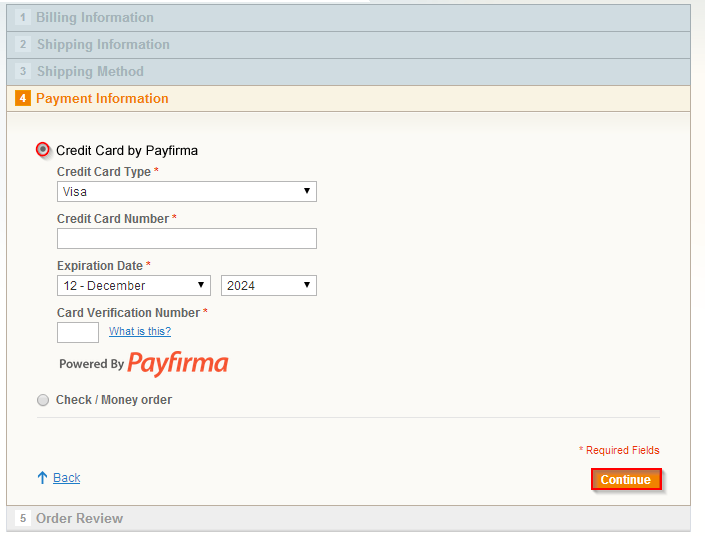Click the 'What is this?' link
Image resolution: width=705 pixels, height=536 pixels.
(140, 331)
